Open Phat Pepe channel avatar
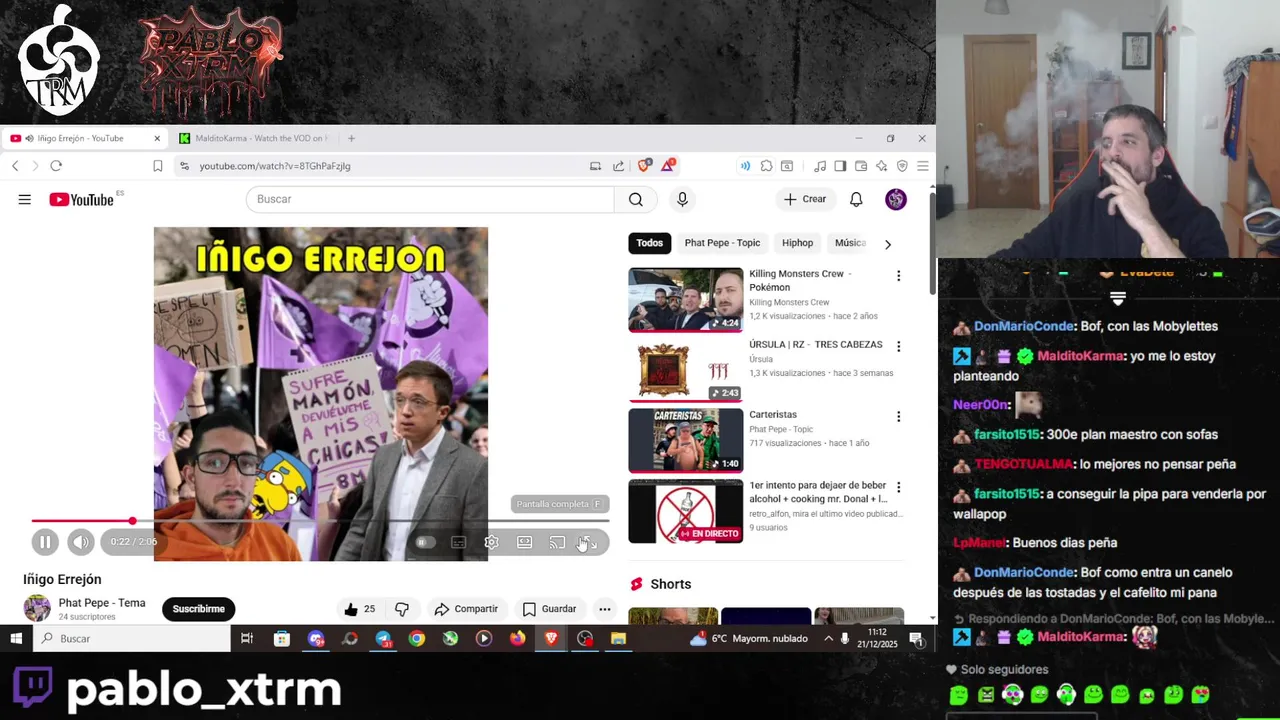This screenshot has height=720, width=1280. click(x=37, y=608)
